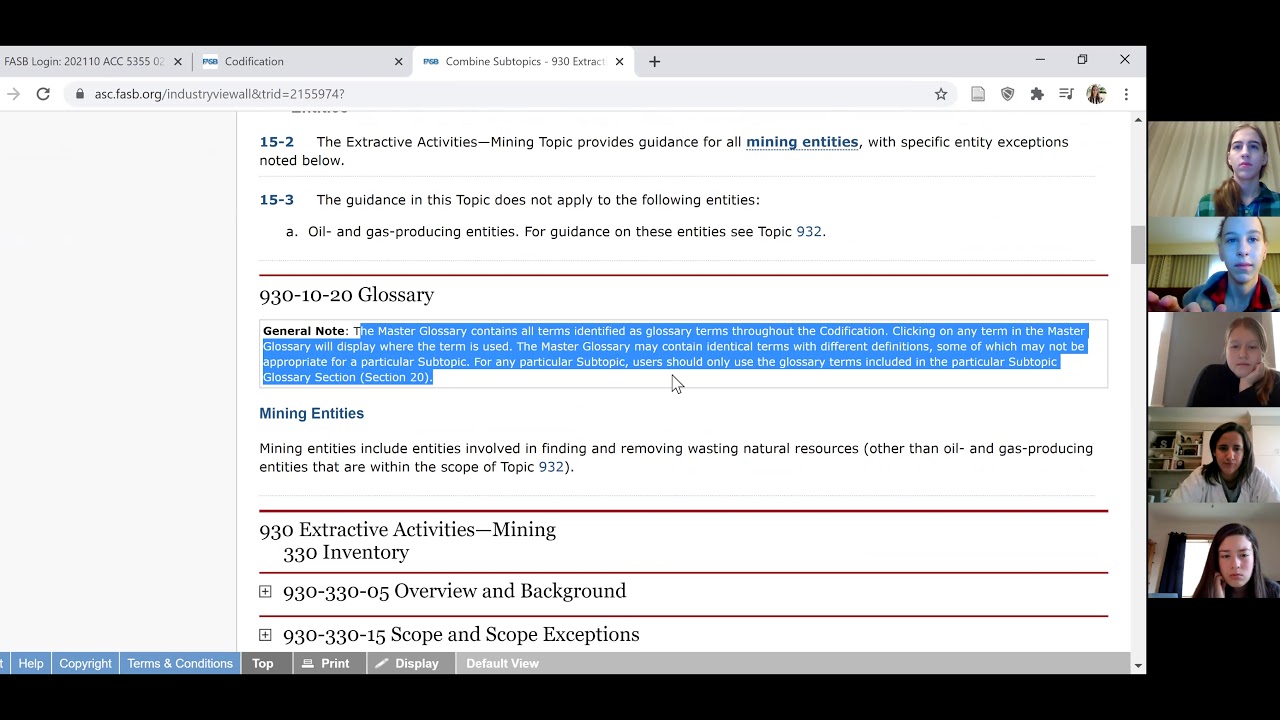Open the Extensions puzzle piece icon
Viewport: 1280px width, 720px height.
point(1037,94)
